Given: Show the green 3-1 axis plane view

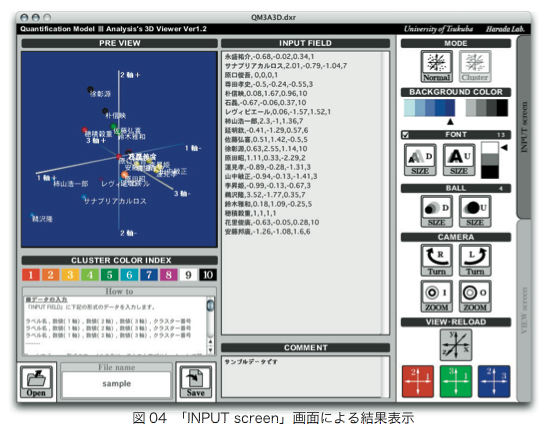Looking at the screenshot, I should (x=456, y=381).
